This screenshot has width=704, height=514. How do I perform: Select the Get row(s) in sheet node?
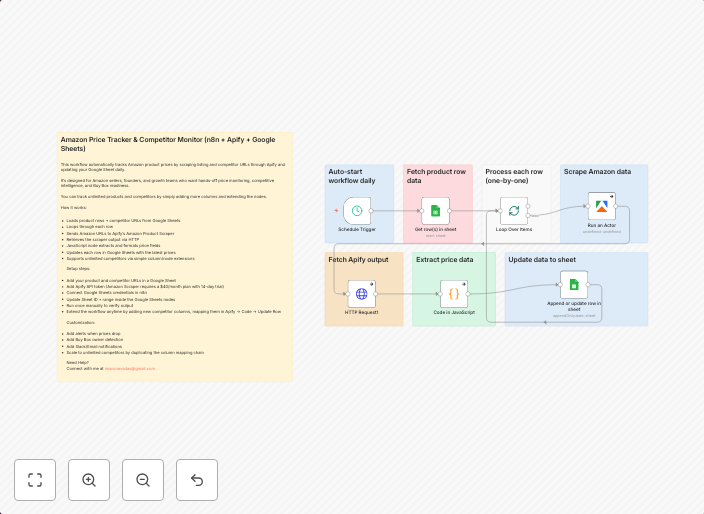(435, 211)
